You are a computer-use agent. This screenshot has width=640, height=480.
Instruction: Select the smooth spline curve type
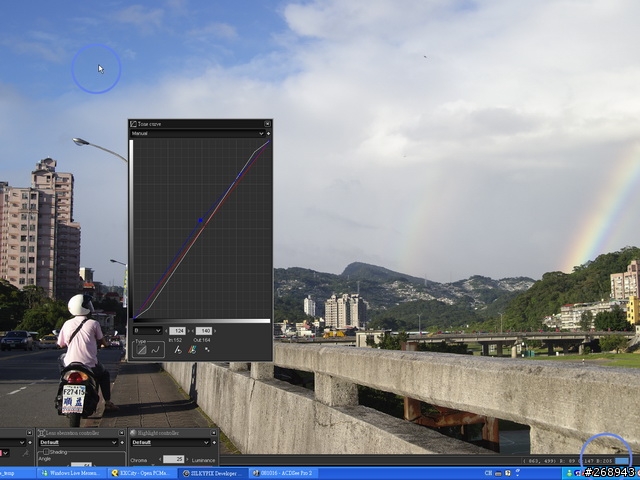click(155, 350)
